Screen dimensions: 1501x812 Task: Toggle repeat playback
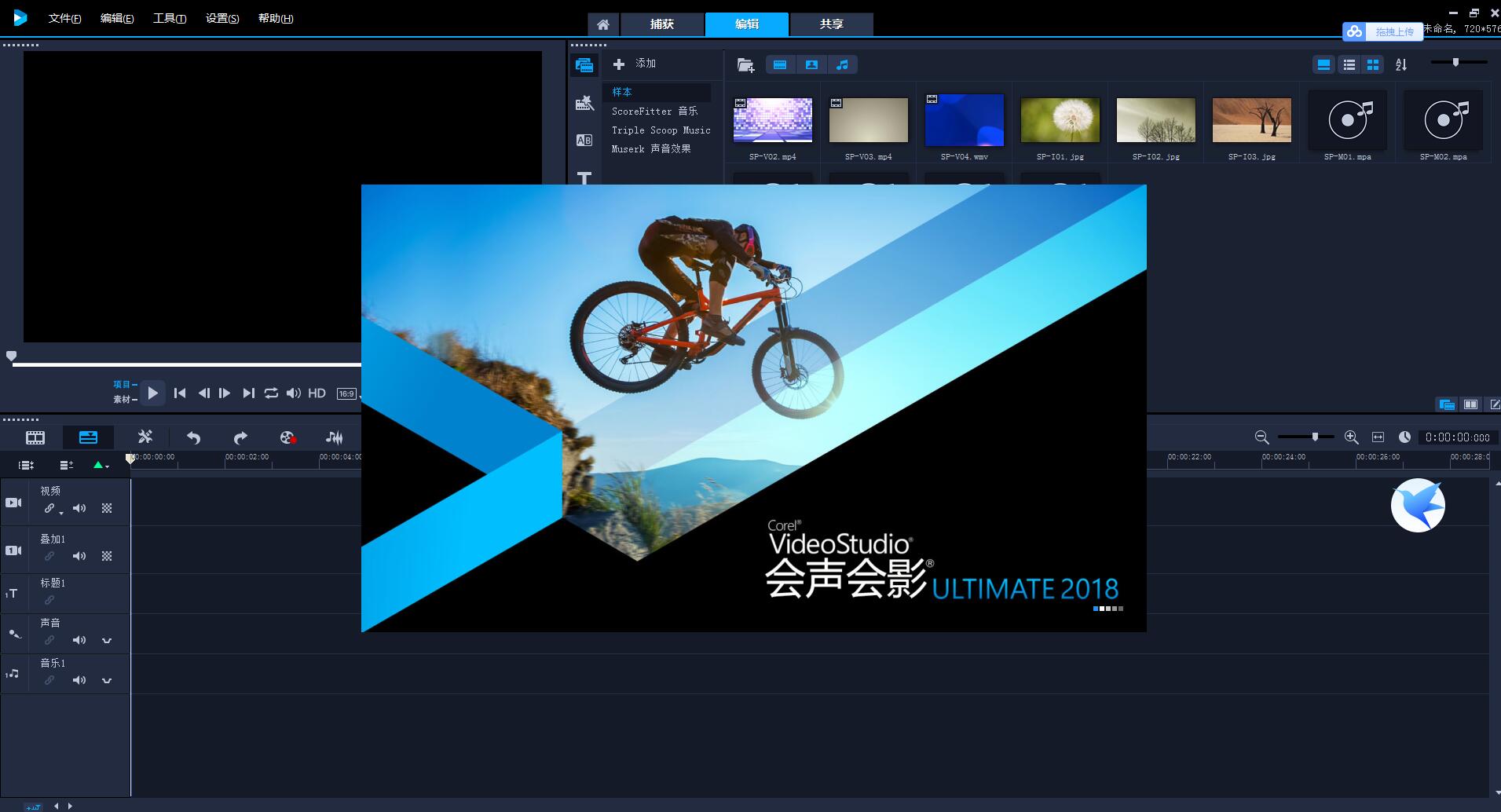(x=271, y=393)
